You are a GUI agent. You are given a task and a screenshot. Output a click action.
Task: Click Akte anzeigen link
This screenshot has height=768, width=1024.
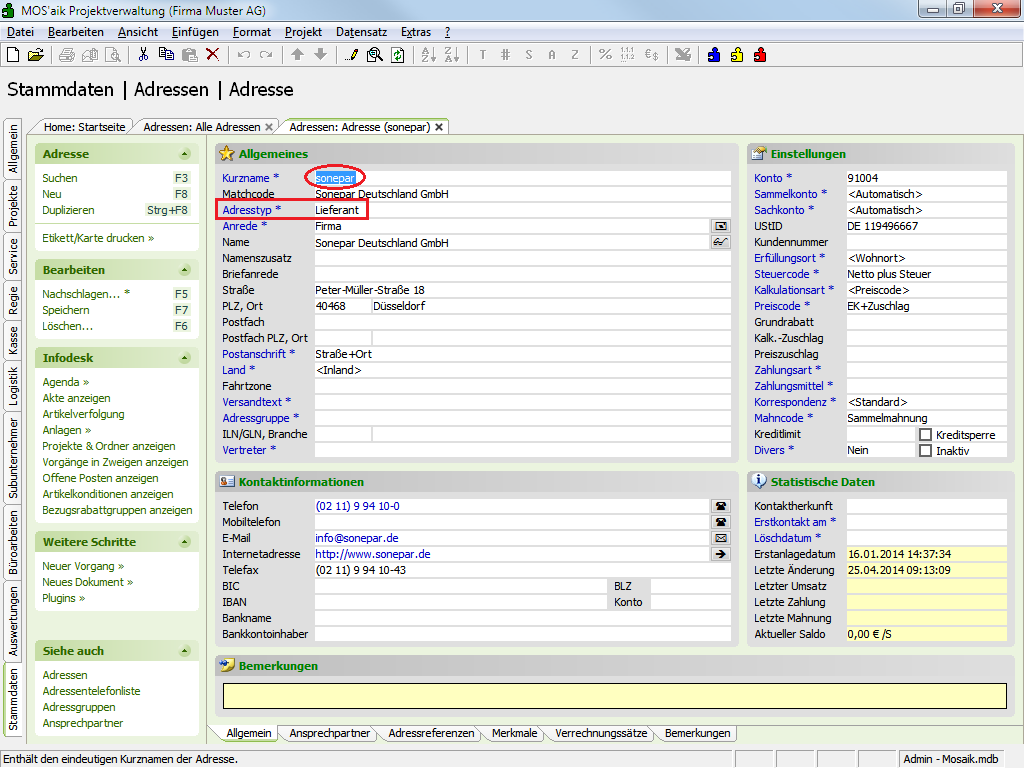coord(76,398)
